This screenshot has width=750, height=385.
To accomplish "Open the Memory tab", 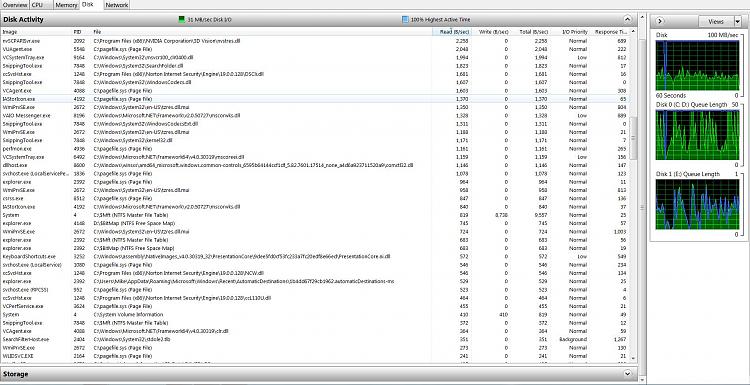I will [x=66, y=5].
